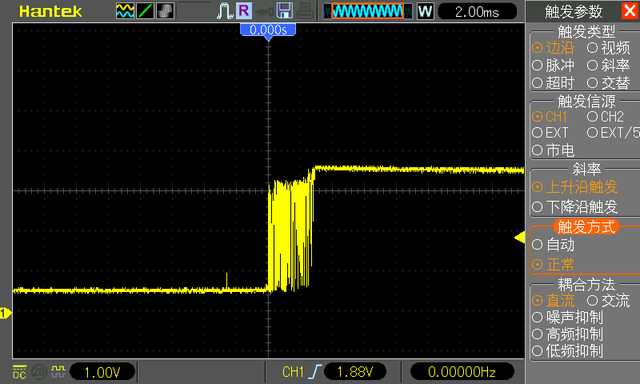The image size is (640, 384).
Task: Enable 噪声抑制 coupling option
Action: [x=568, y=317]
